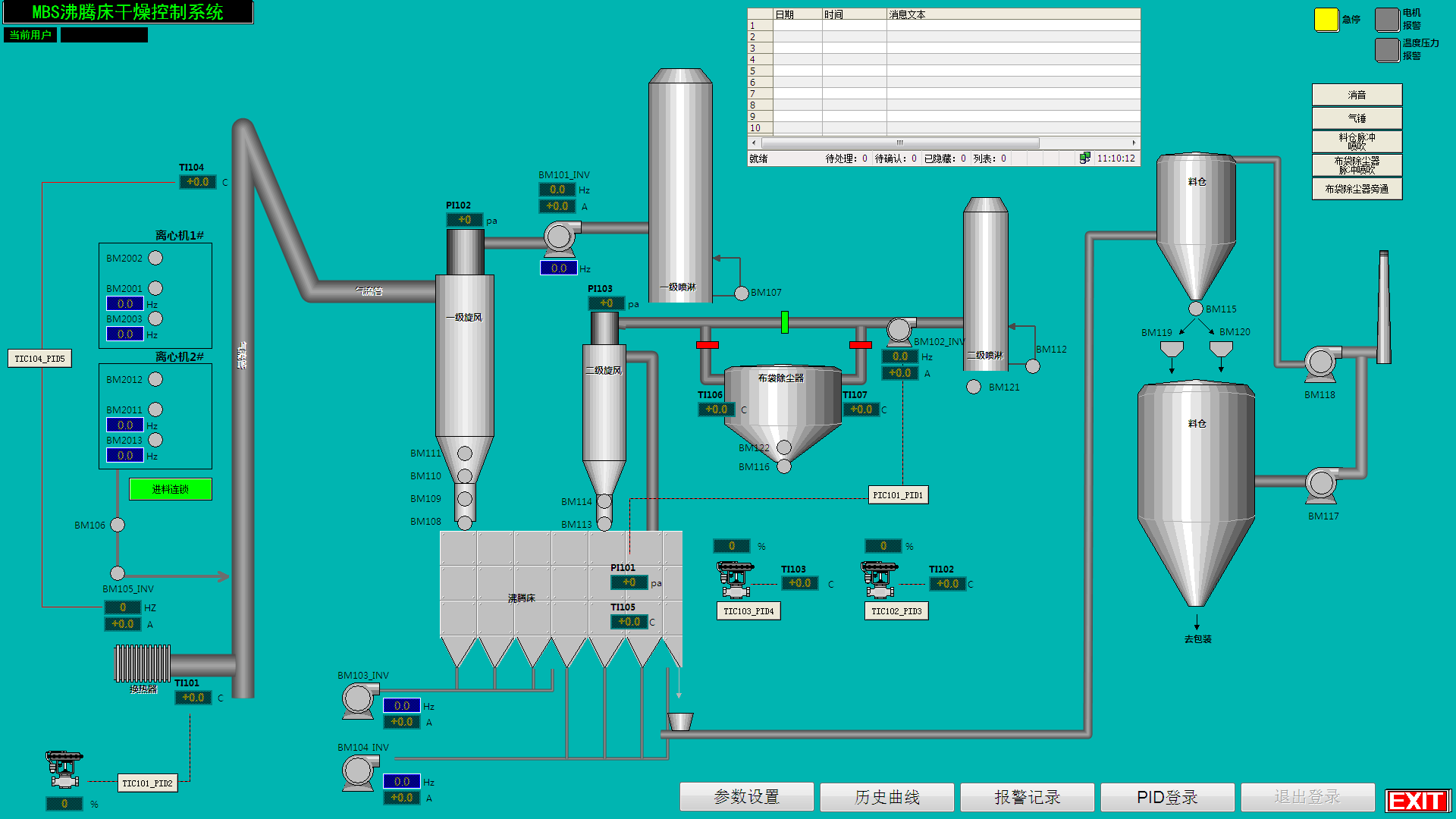The width and height of the screenshot is (1456, 819).
Task: Click the network status icon in message bar
Action: pyautogui.click(x=1085, y=158)
